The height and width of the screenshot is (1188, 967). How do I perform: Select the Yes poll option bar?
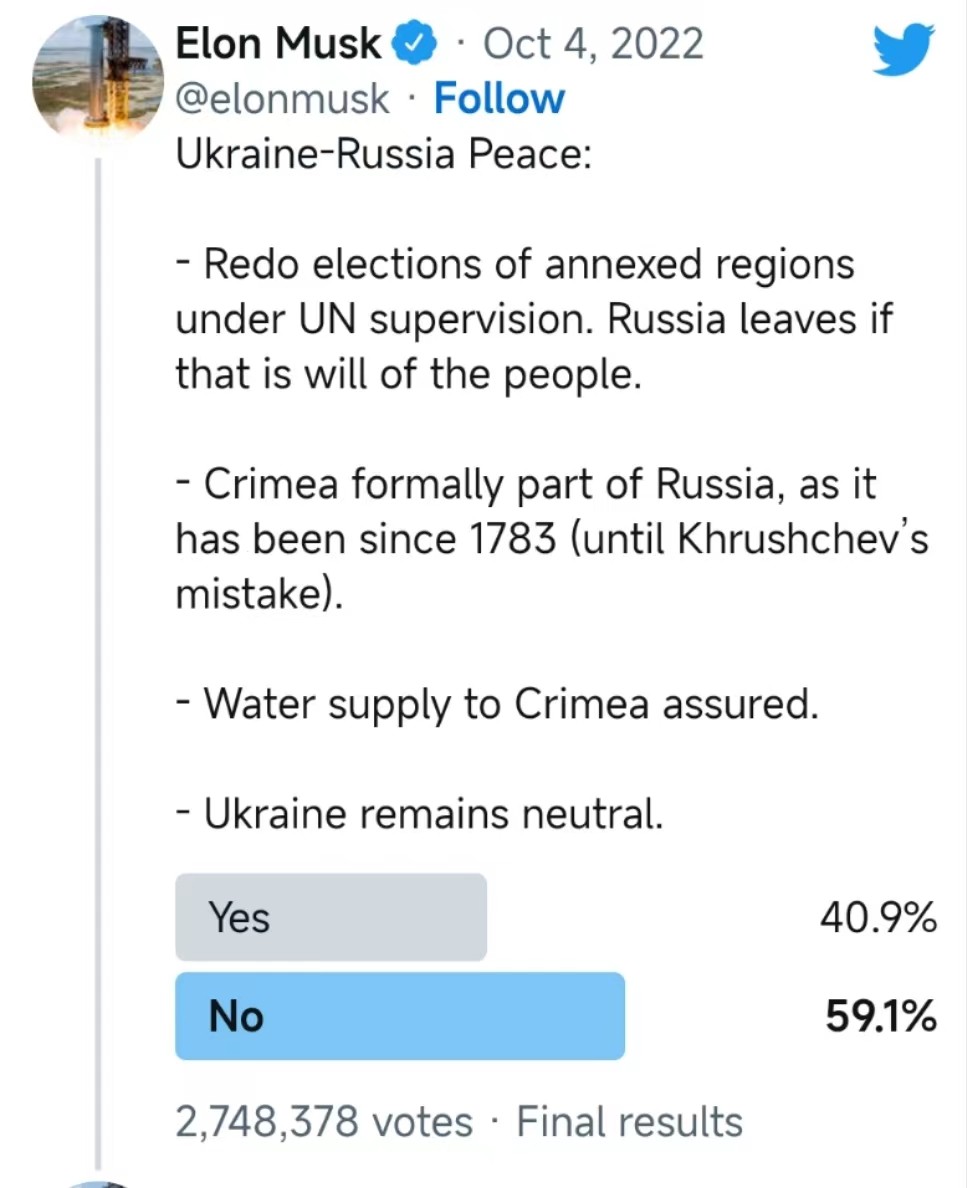pos(331,917)
